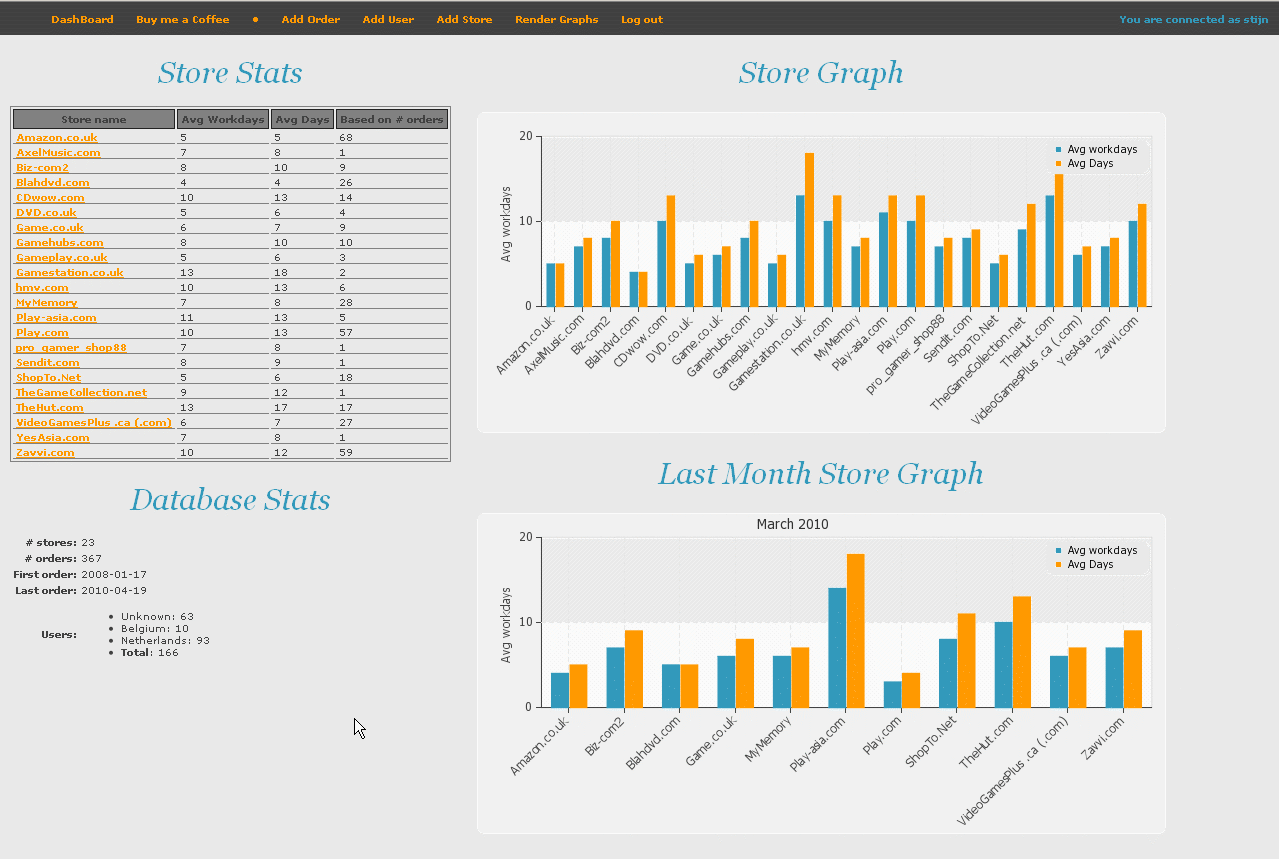Click the Last Month Store Graph heading
Screen dimensions: 1279x859
(x=821, y=474)
